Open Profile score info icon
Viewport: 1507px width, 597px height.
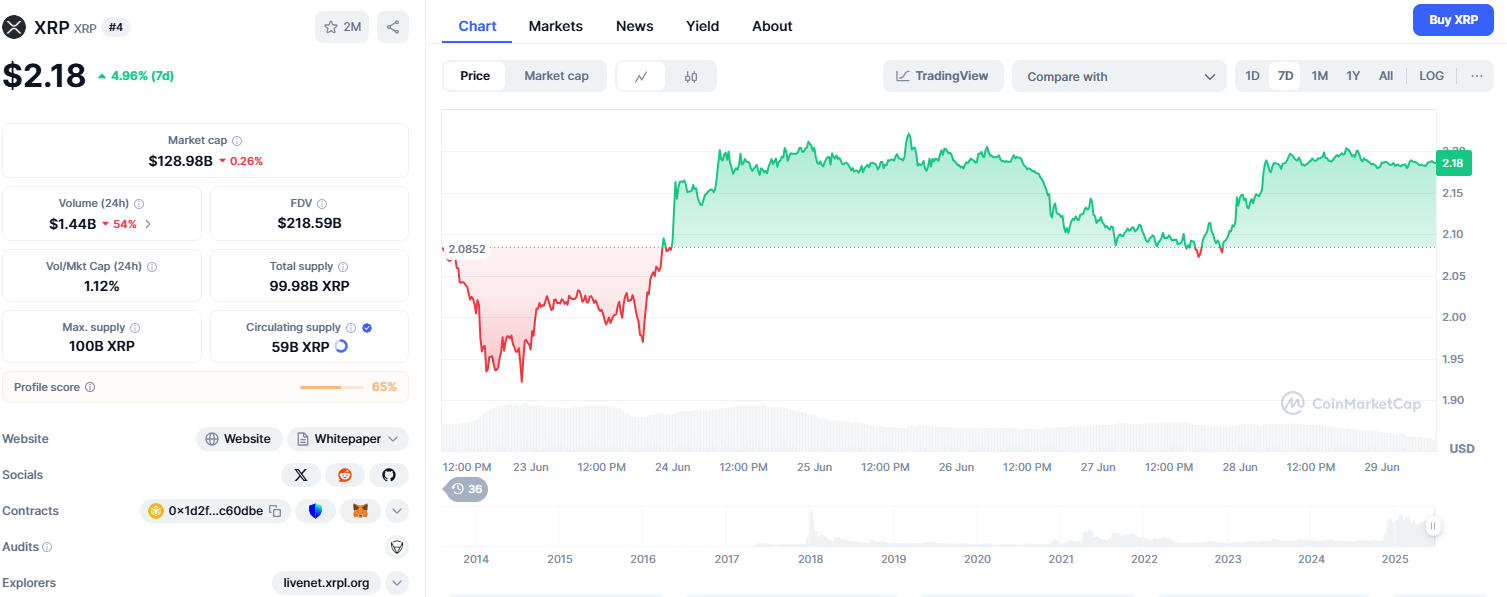[90, 387]
